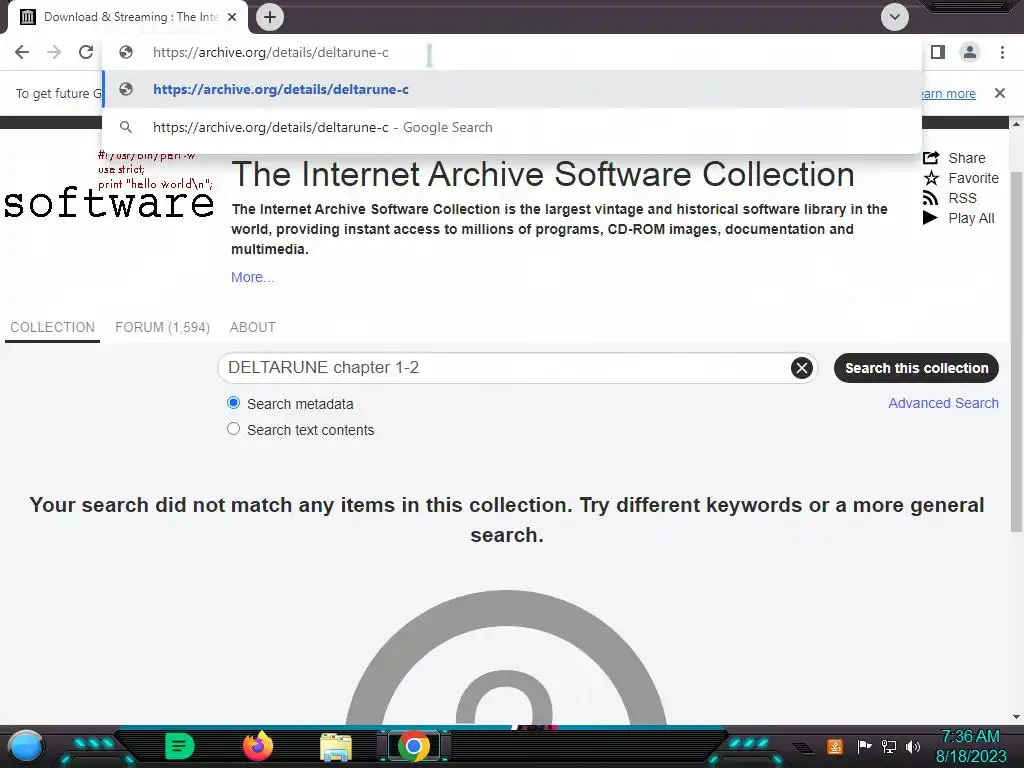Dismiss the Chrome update info bar
The image size is (1024, 768).
tap(999, 93)
